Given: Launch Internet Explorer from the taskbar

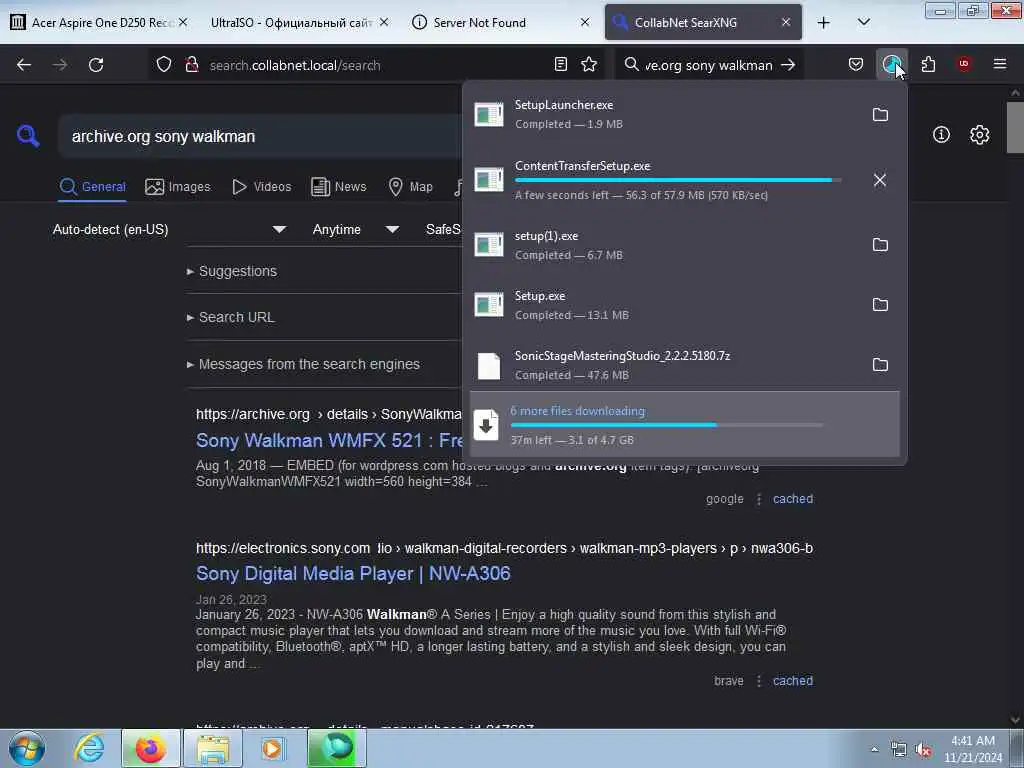Looking at the screenshot, I should (x=89, y=748).
